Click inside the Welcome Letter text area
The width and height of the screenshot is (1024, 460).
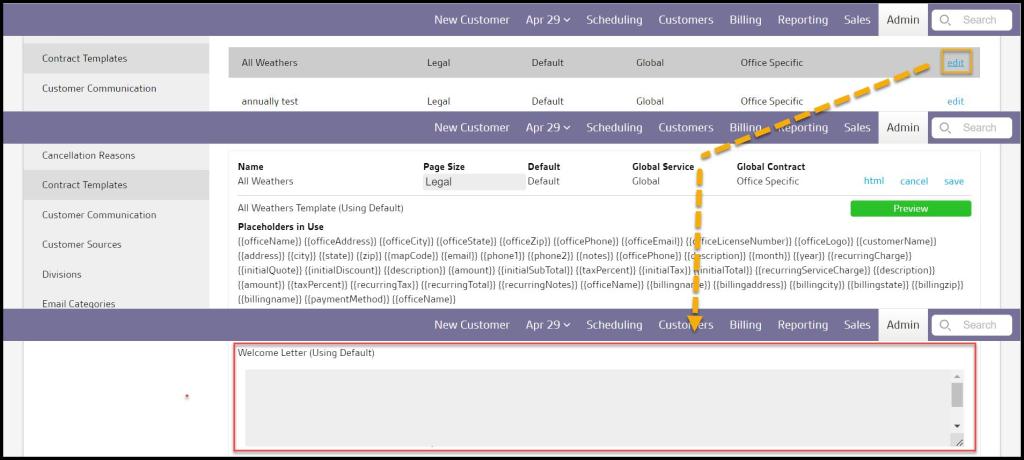pyautogui.click(x=590, y=405)
